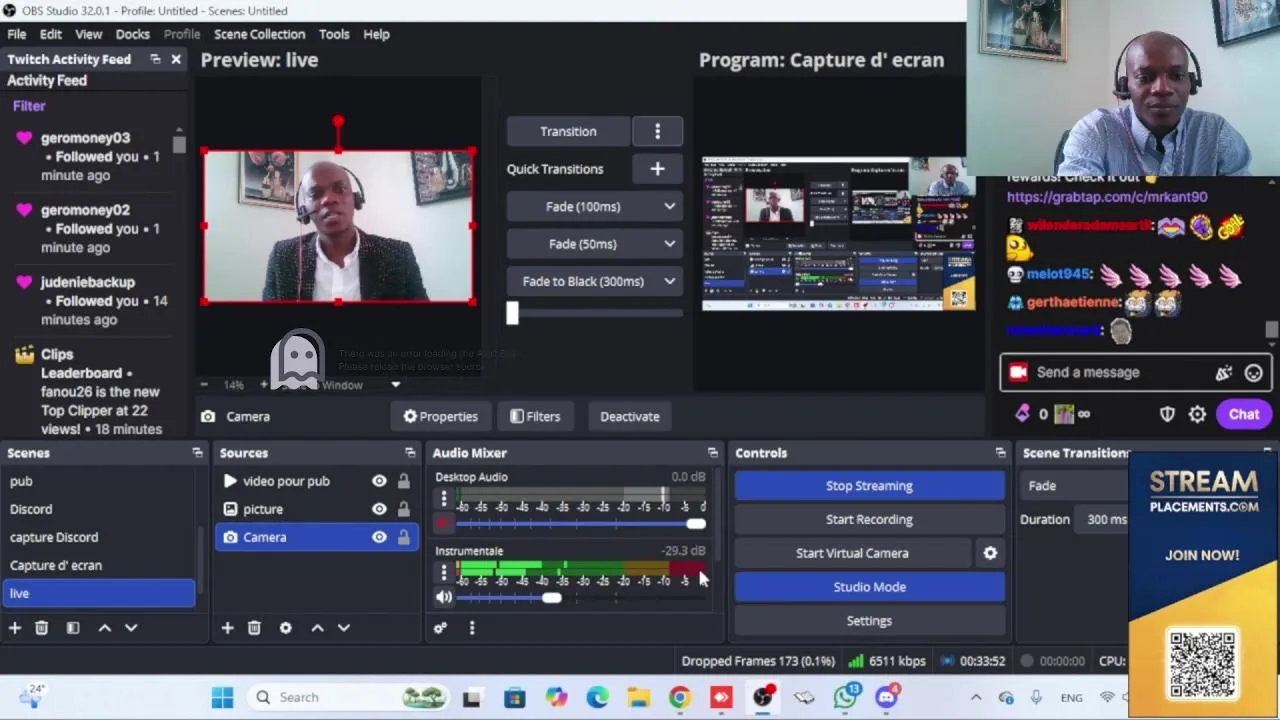This screenshot has height=720, width=1280.
Task: Open the Help menu
Action: pyautogui.click(x=376, y=34)
